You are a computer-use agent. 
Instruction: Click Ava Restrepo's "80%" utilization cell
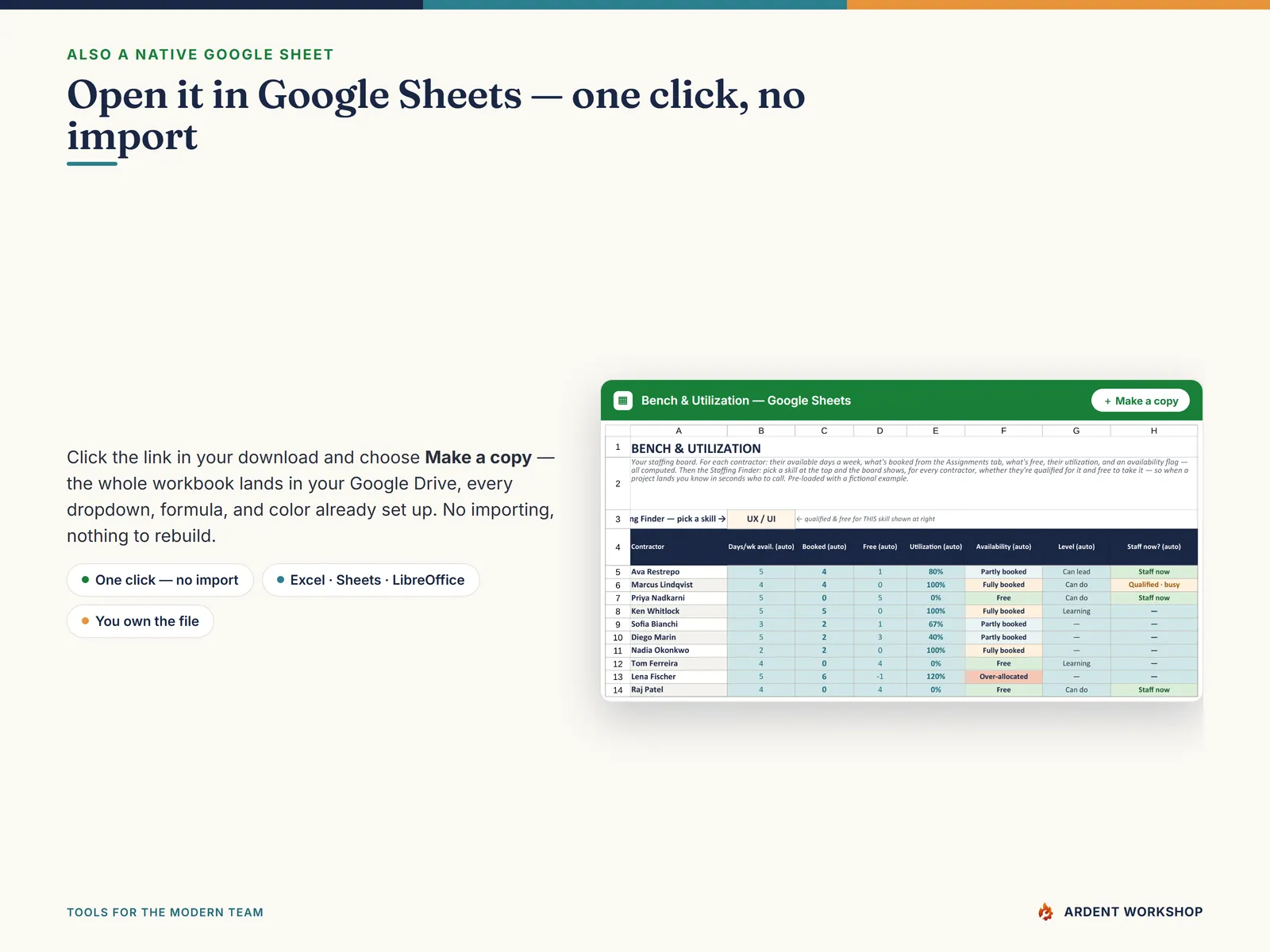936,572
